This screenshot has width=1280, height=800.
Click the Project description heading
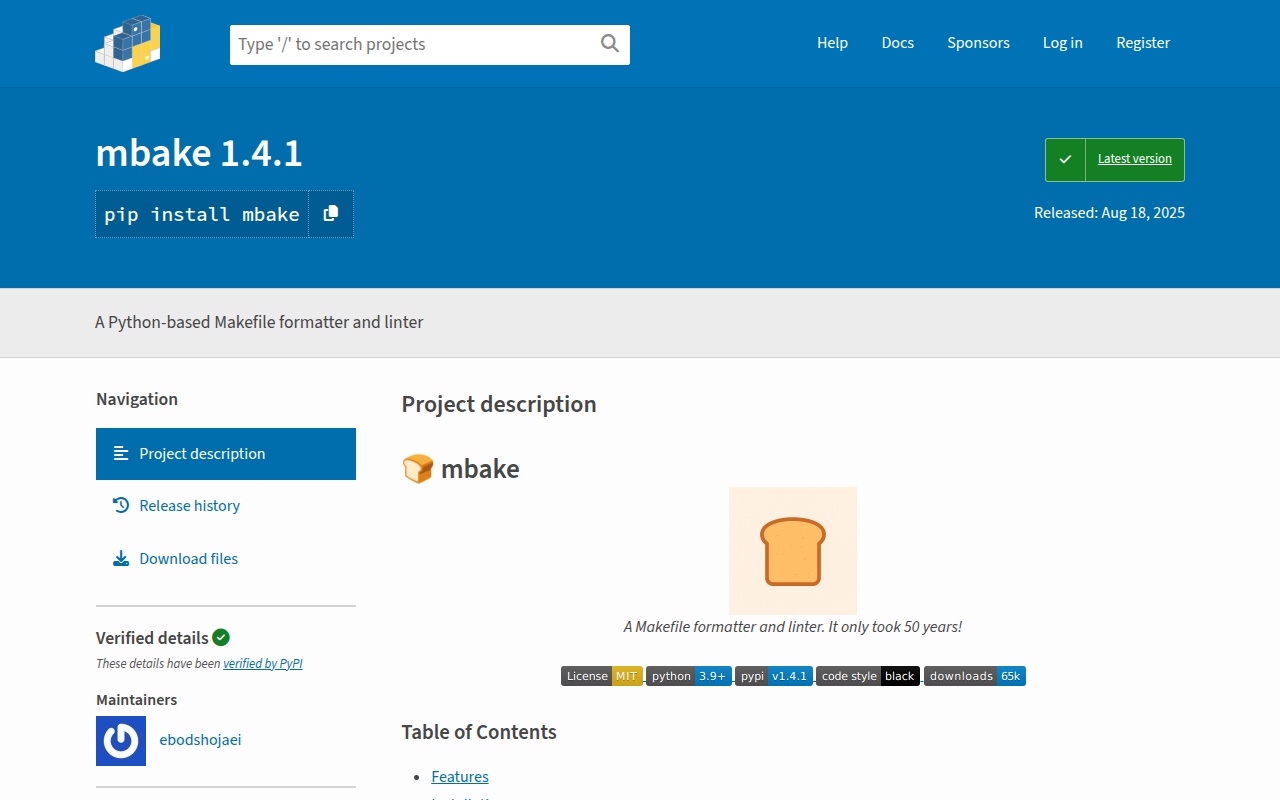499,404
